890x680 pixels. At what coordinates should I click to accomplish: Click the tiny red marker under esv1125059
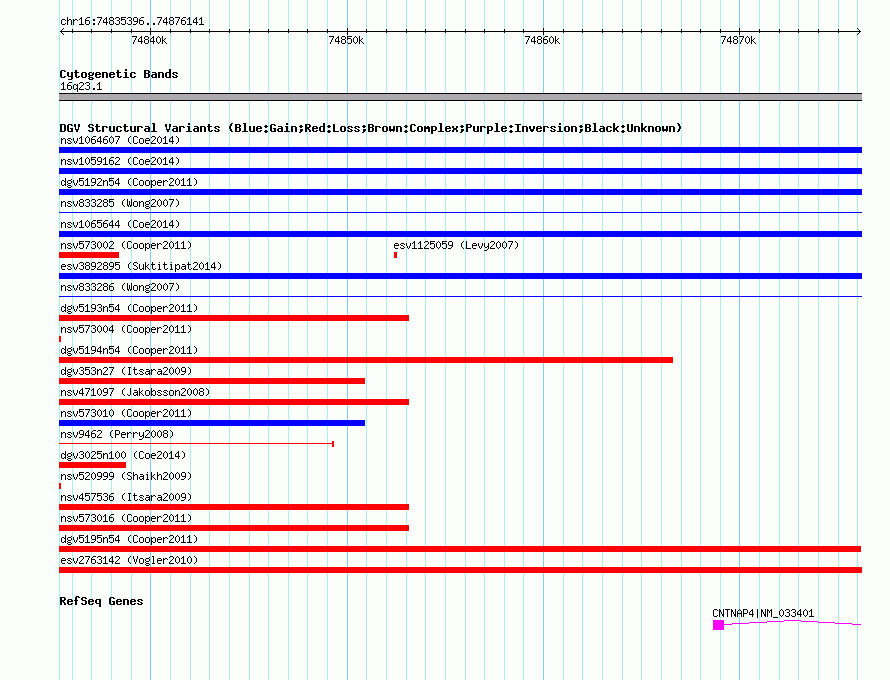[396, 255]
